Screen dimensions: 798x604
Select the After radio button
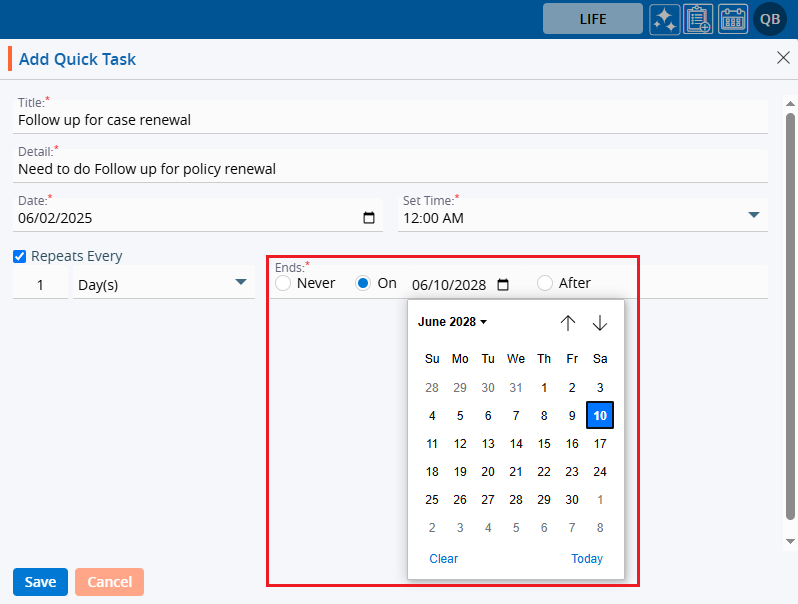545,283
